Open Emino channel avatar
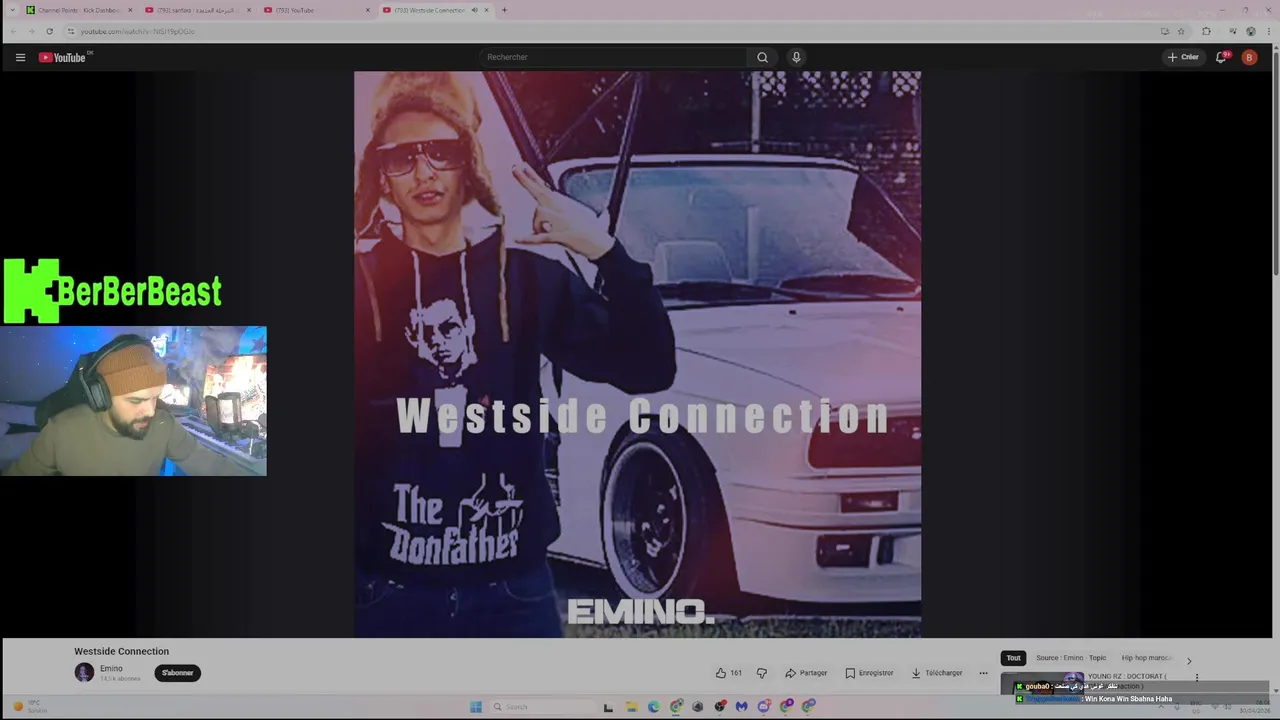 (x=84, y=673)
